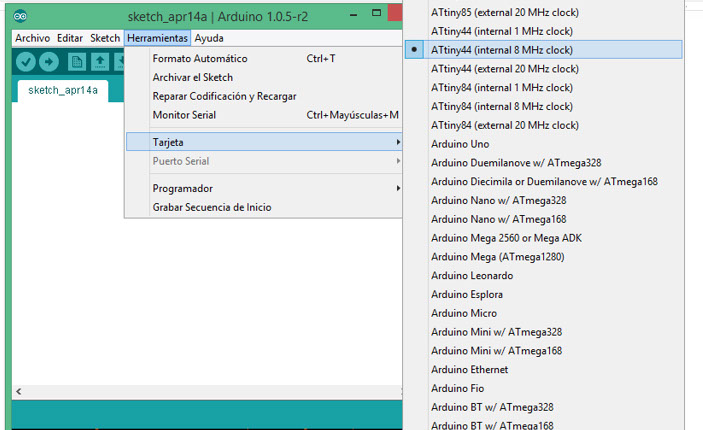Open the Ayuda menu
The width and height of the screenshot is (703, 430).
point(209,38)
